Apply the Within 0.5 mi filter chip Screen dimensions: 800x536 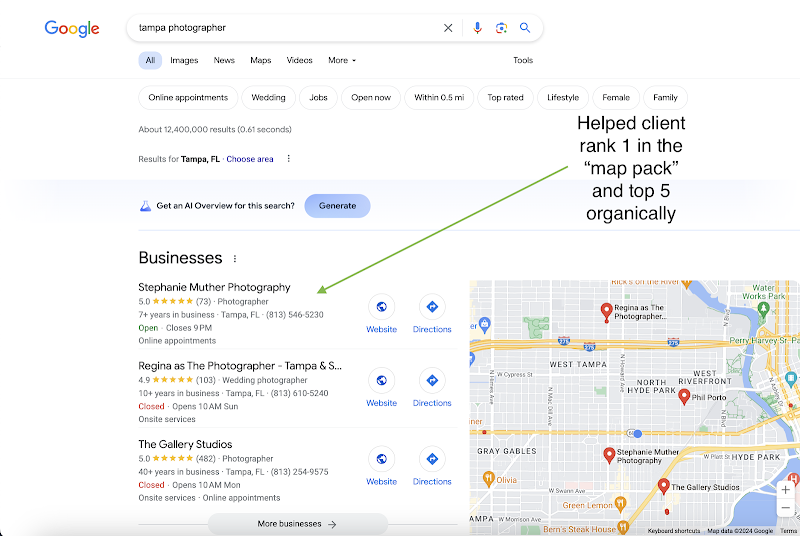(x=439, y=97)
